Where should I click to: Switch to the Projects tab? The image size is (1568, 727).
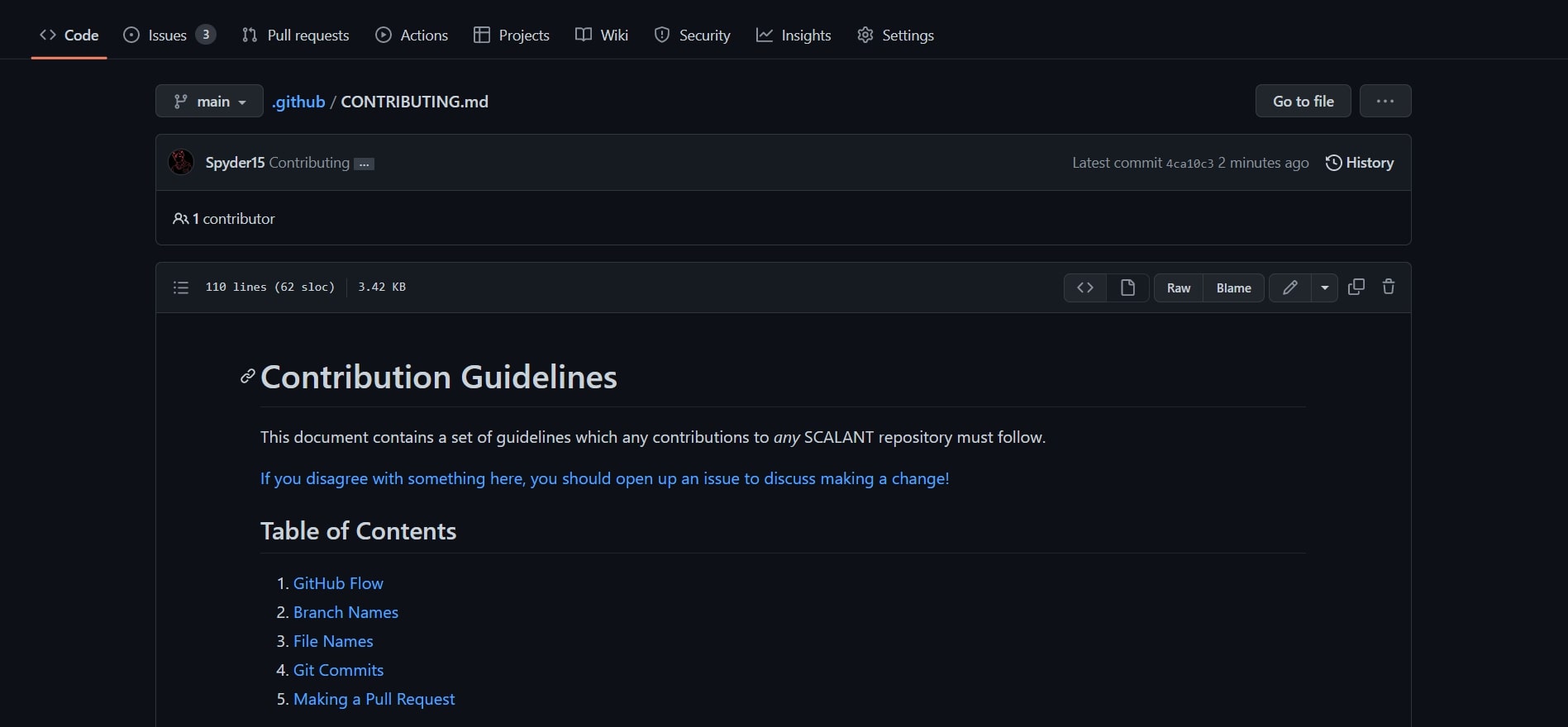(x=512, y=35)
